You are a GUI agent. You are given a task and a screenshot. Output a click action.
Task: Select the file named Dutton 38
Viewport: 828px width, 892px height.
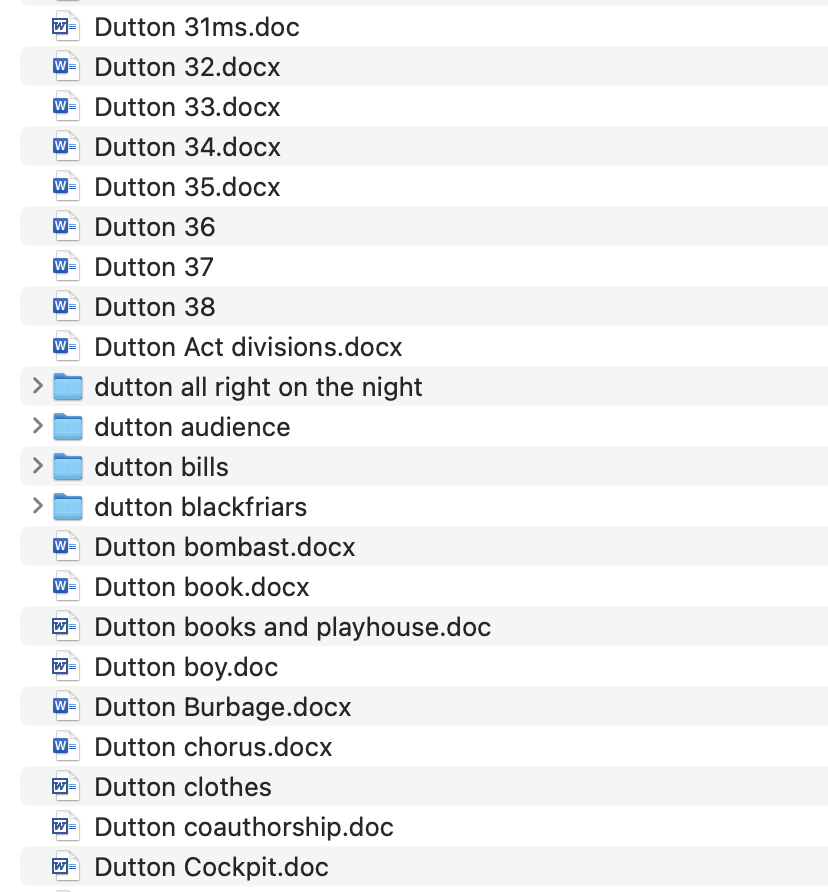[155, 307]
